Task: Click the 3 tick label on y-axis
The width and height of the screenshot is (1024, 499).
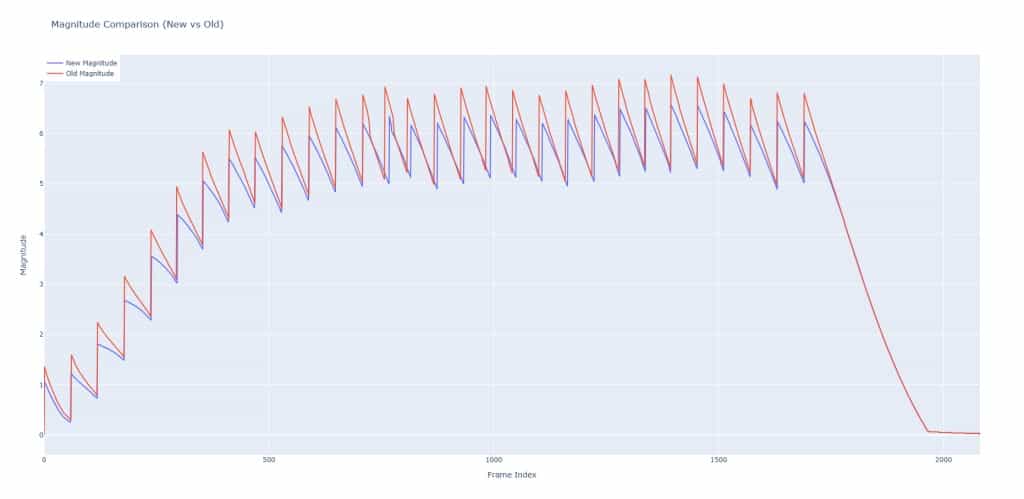Action: tap(39, 284)
